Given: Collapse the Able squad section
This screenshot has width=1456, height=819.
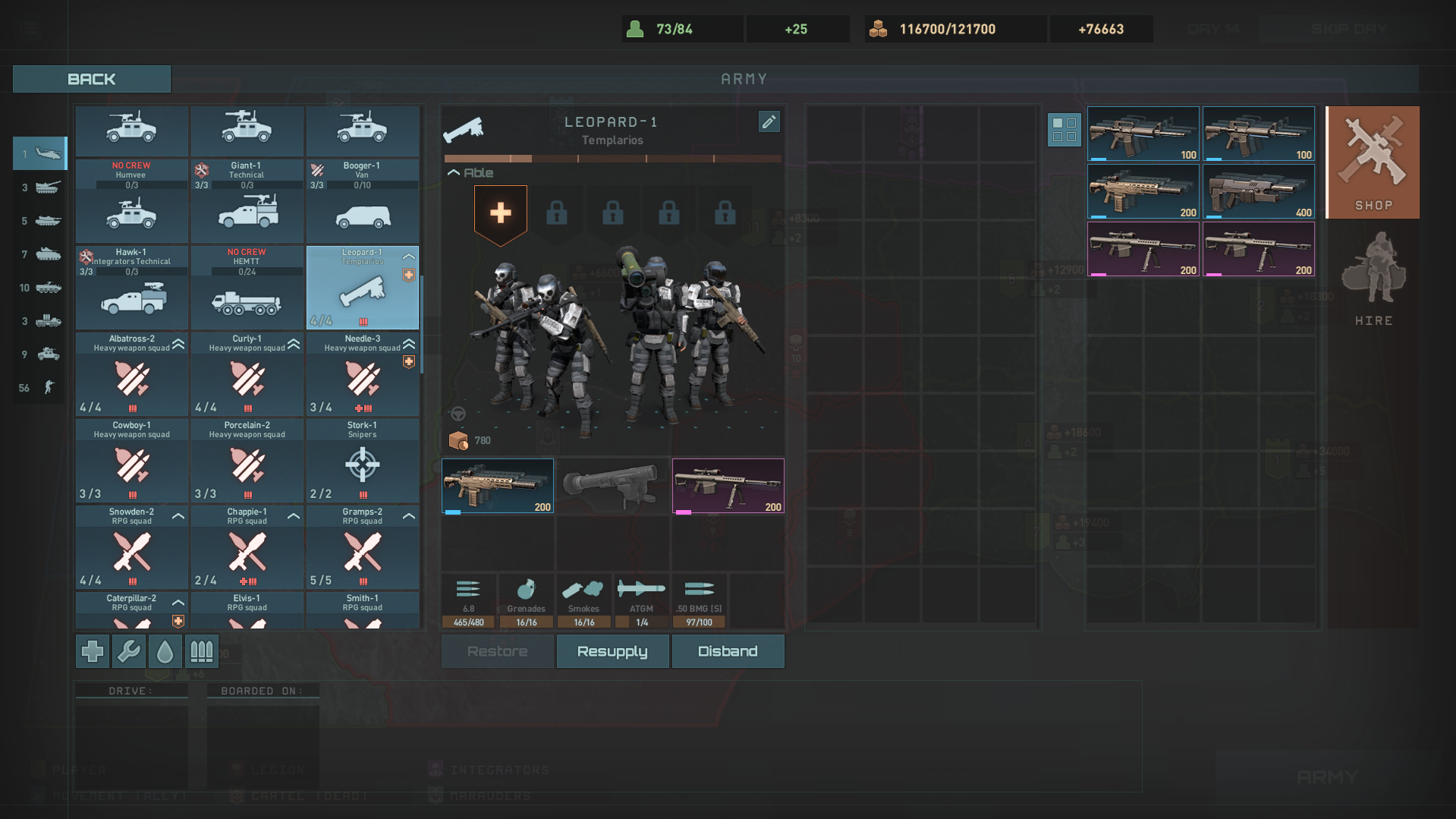Looking at the screenshot, I should click(x=454, y=172).
